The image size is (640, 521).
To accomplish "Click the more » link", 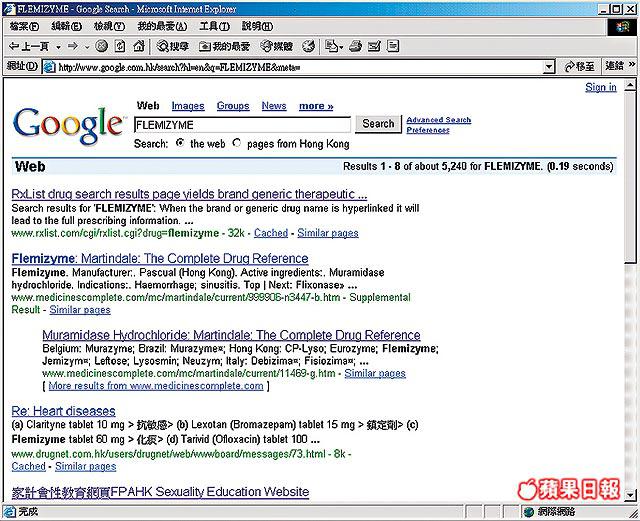I will point(316,106).
